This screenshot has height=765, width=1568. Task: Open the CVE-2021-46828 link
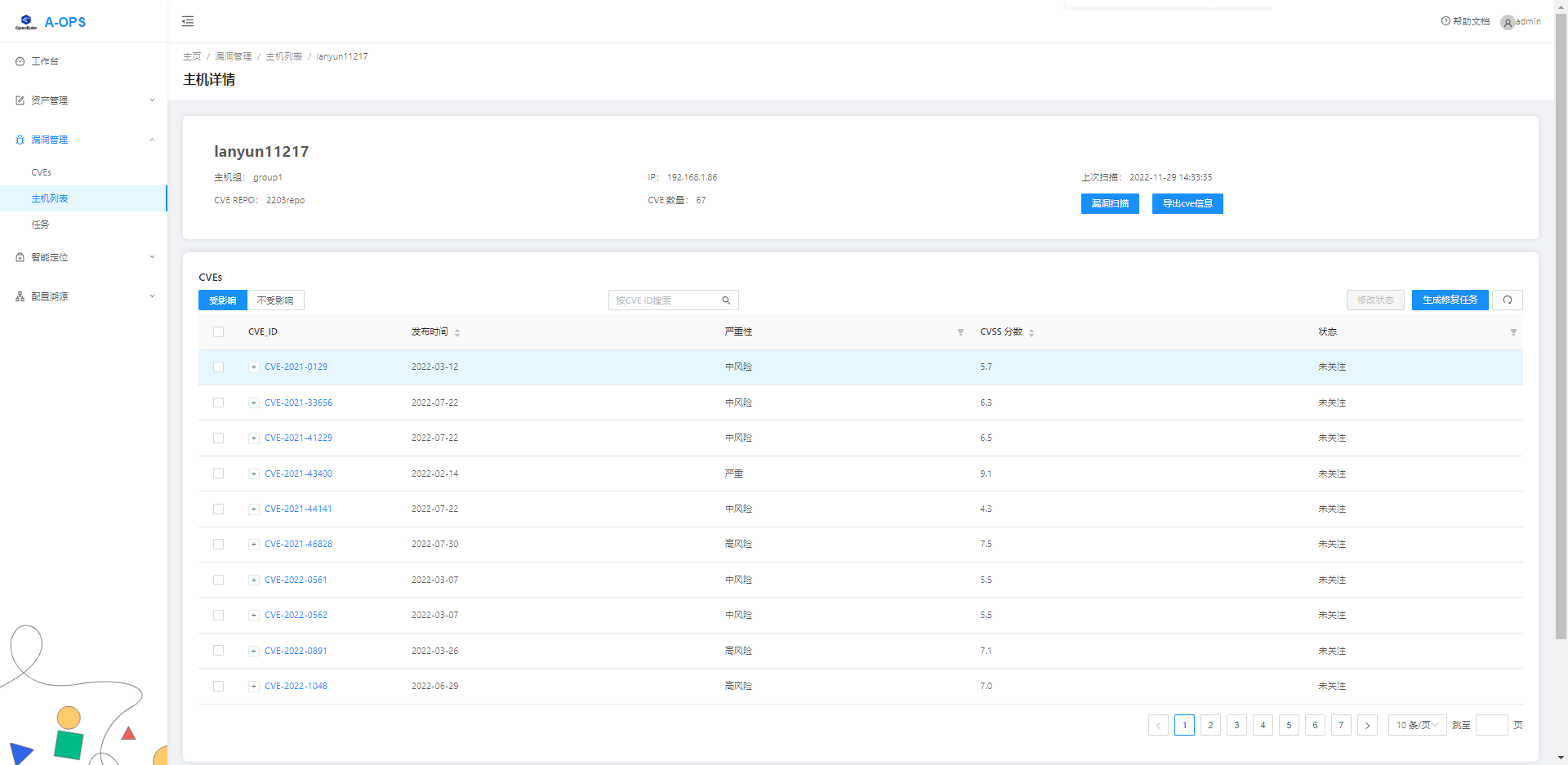pos(298,544)
